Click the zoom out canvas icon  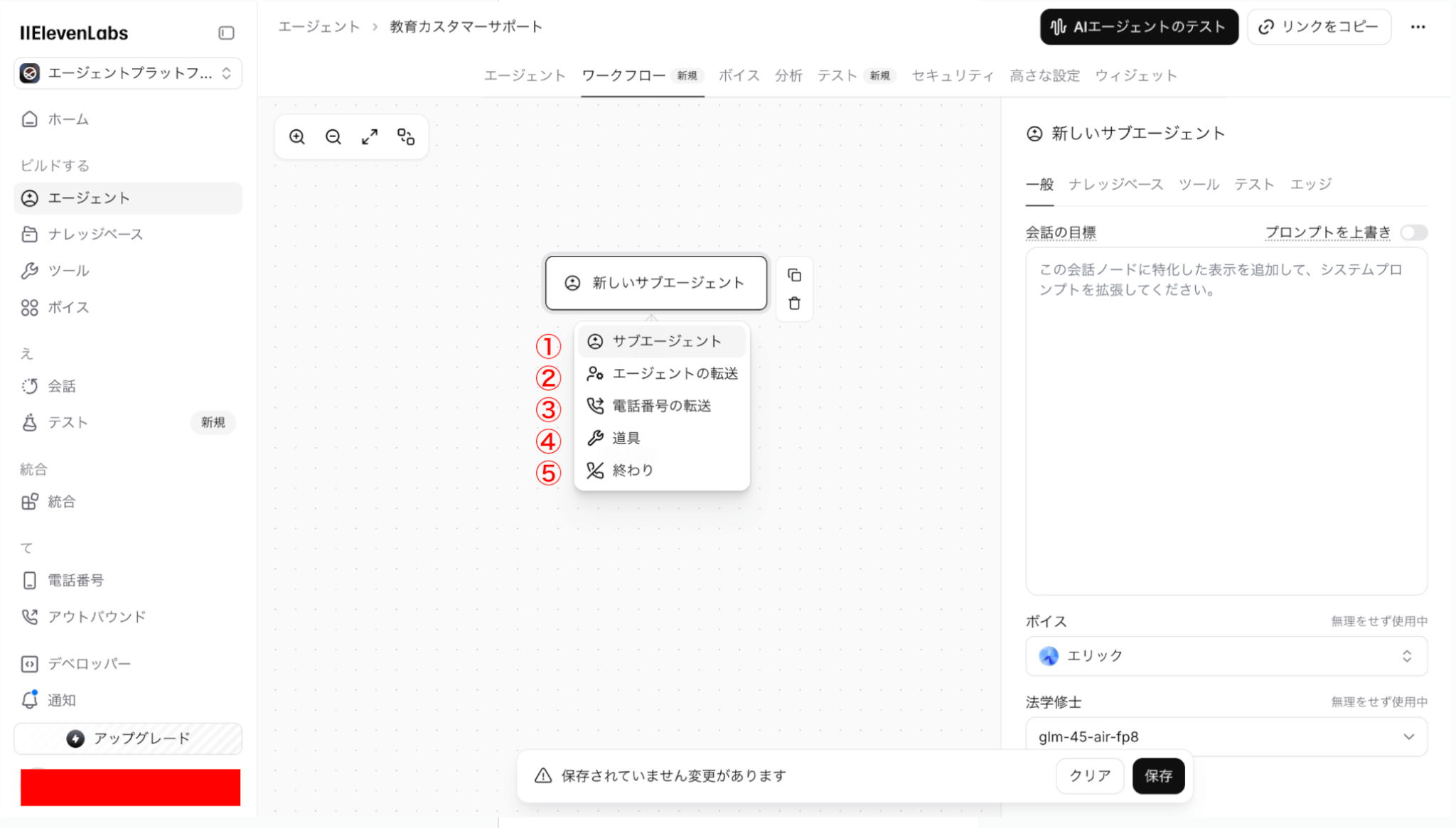pos(333,136)
